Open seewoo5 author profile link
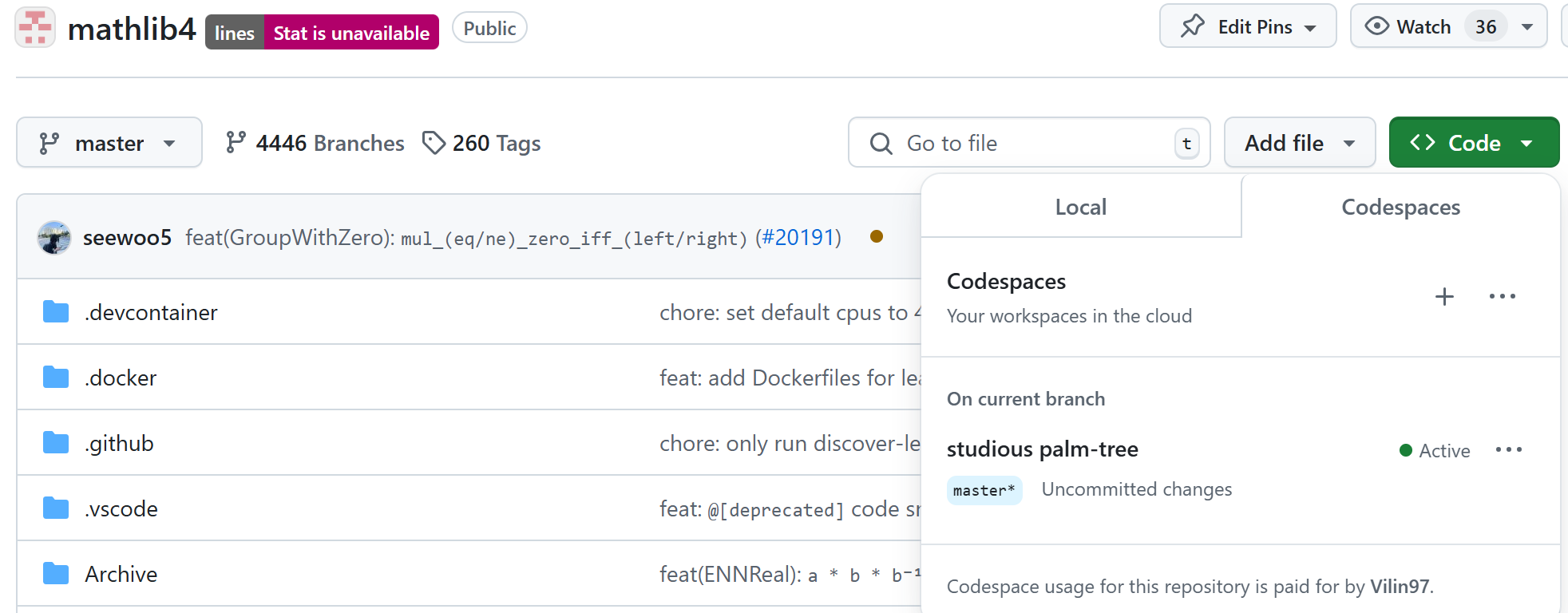 coord(127,238)
